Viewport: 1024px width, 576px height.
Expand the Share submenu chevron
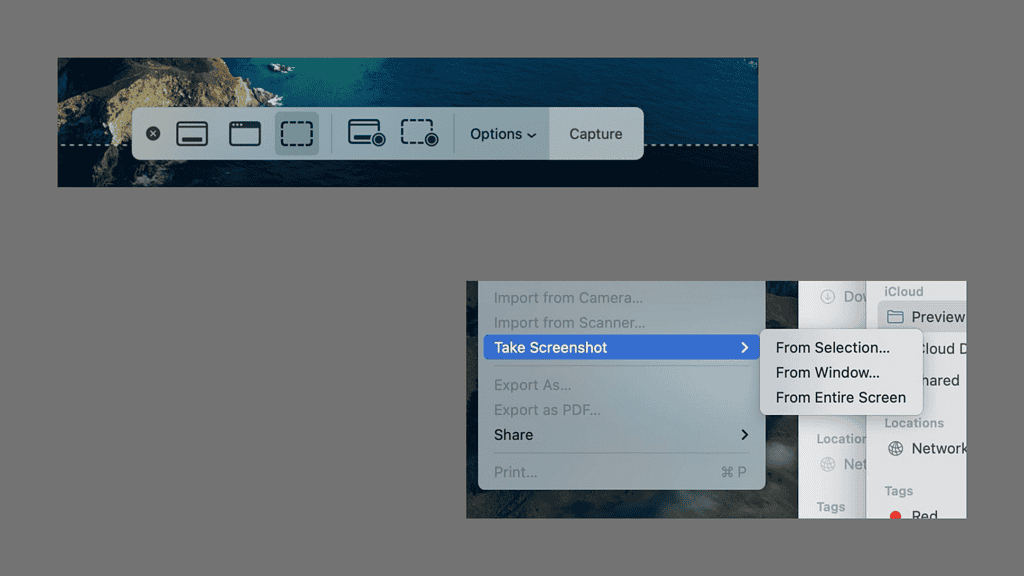746,435
